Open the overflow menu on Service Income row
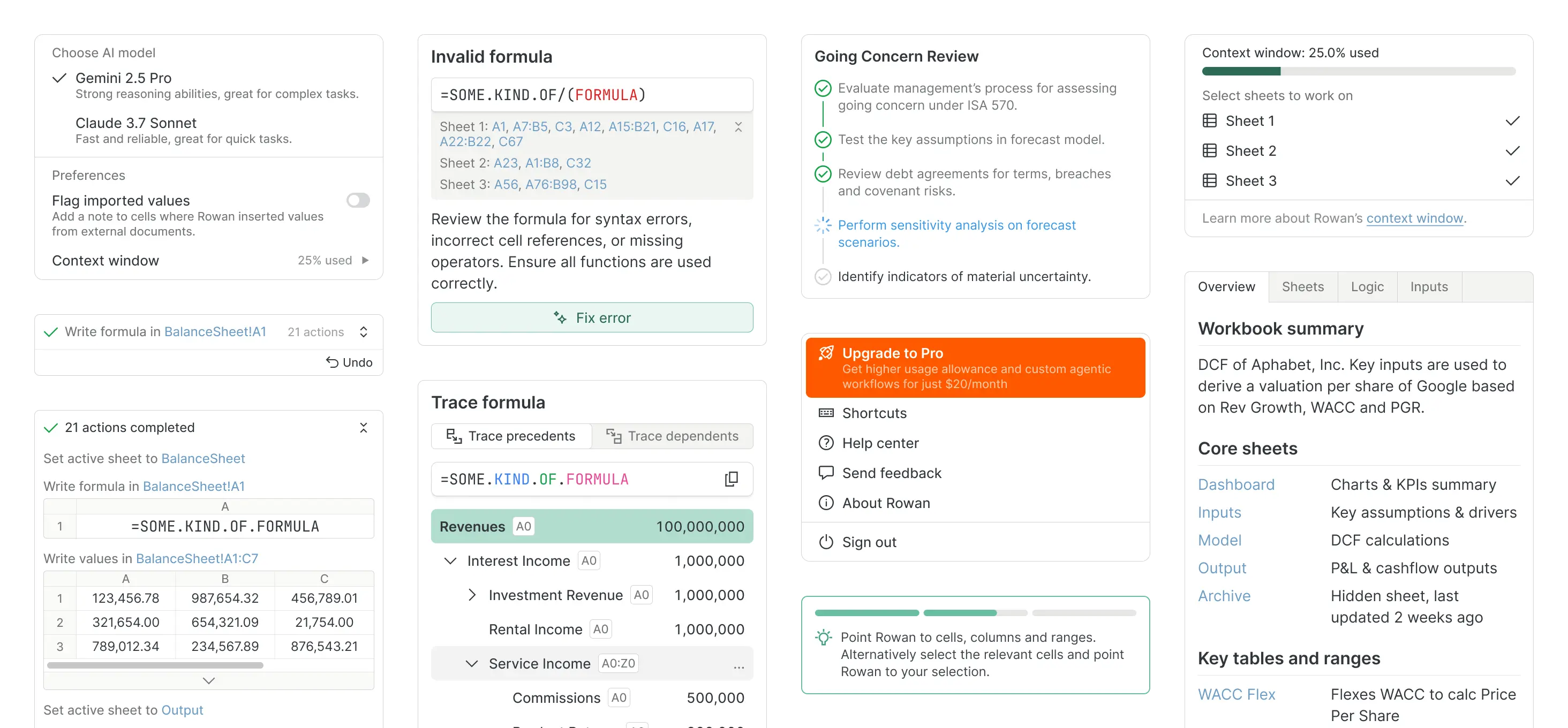Screen dimensions: 1568x728 (x=739, y=667)
